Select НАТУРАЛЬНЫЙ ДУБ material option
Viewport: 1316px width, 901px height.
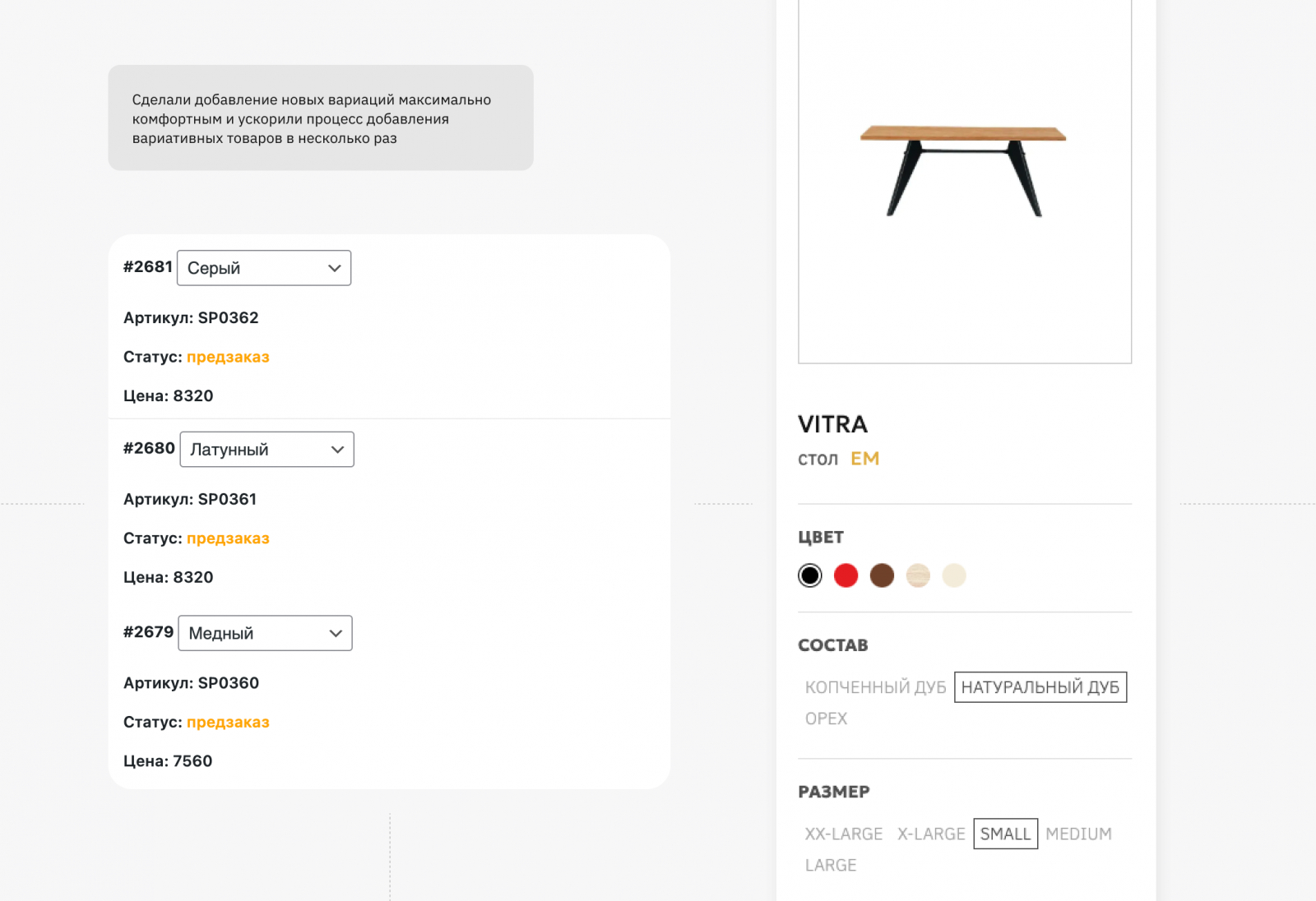pos(1040,687)
